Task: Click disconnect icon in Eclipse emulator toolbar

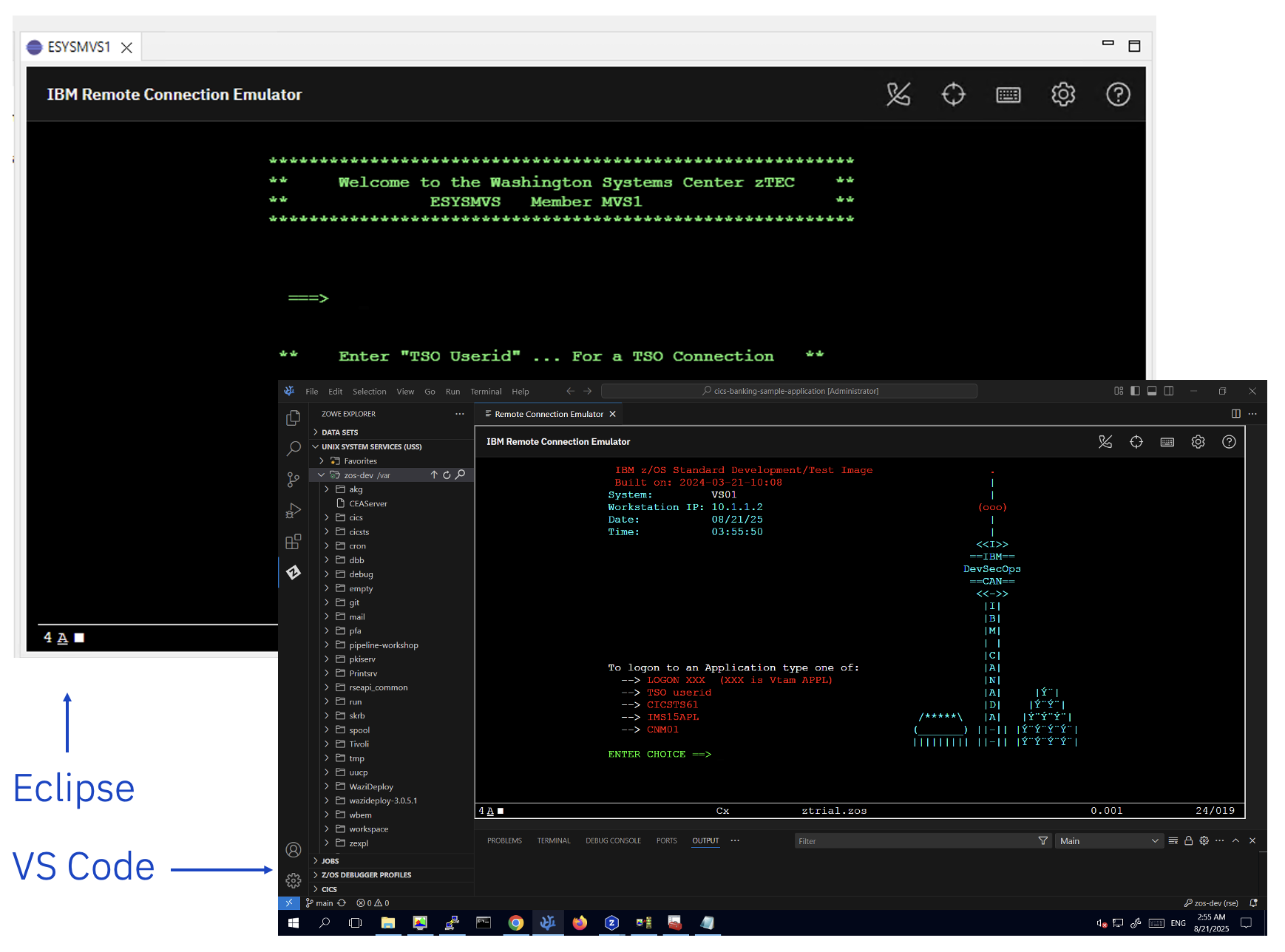Action: (x=898, y=95)
